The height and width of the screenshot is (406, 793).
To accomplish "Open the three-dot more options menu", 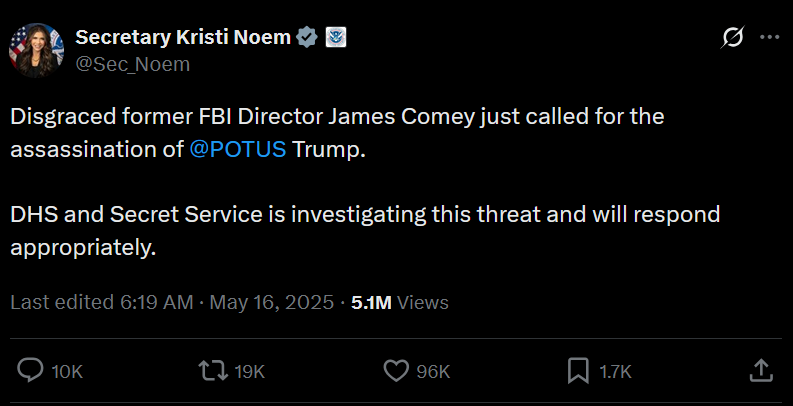I will point(769,38).
